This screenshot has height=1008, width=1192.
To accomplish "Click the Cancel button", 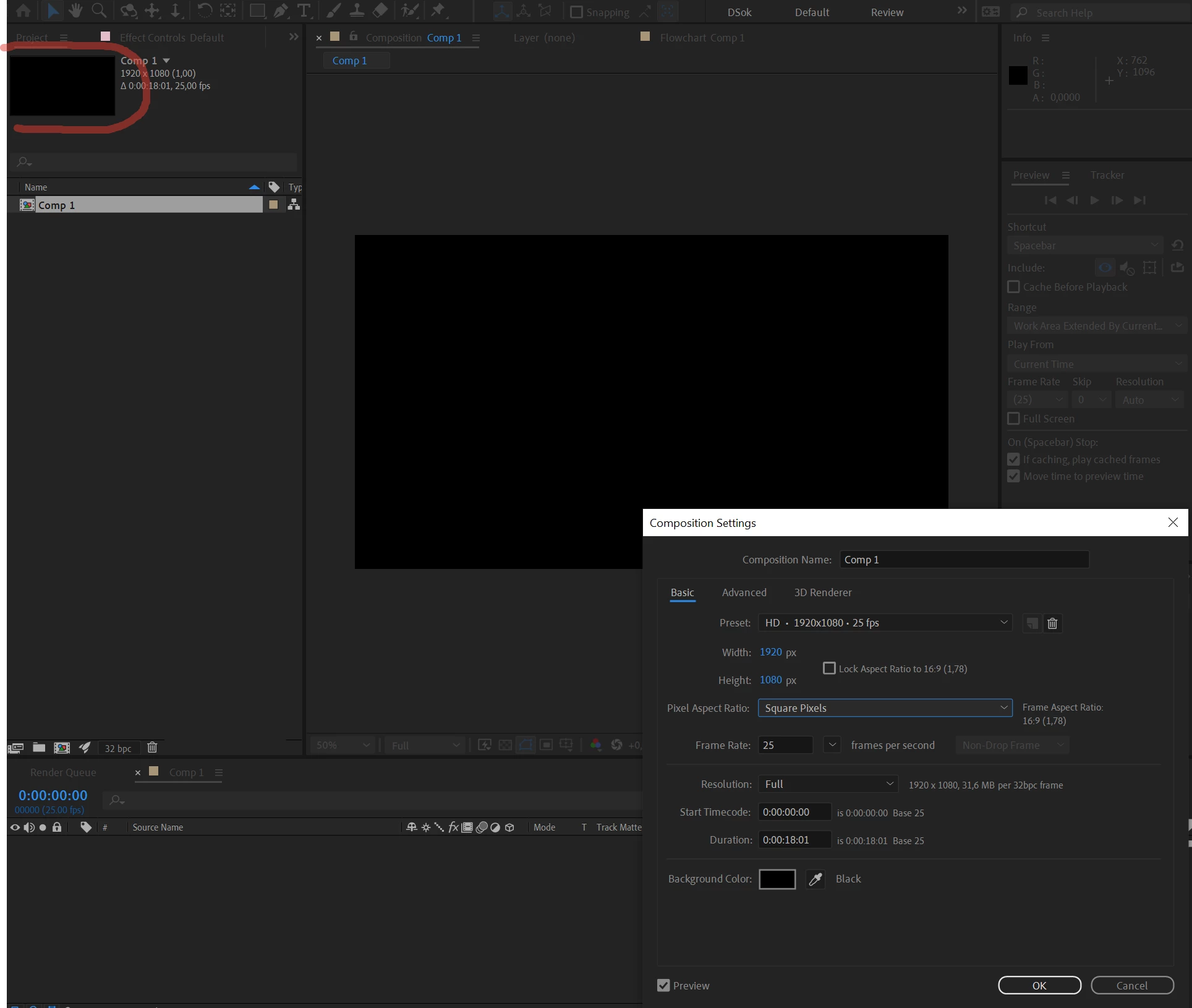I will [x=1131, y=986].
